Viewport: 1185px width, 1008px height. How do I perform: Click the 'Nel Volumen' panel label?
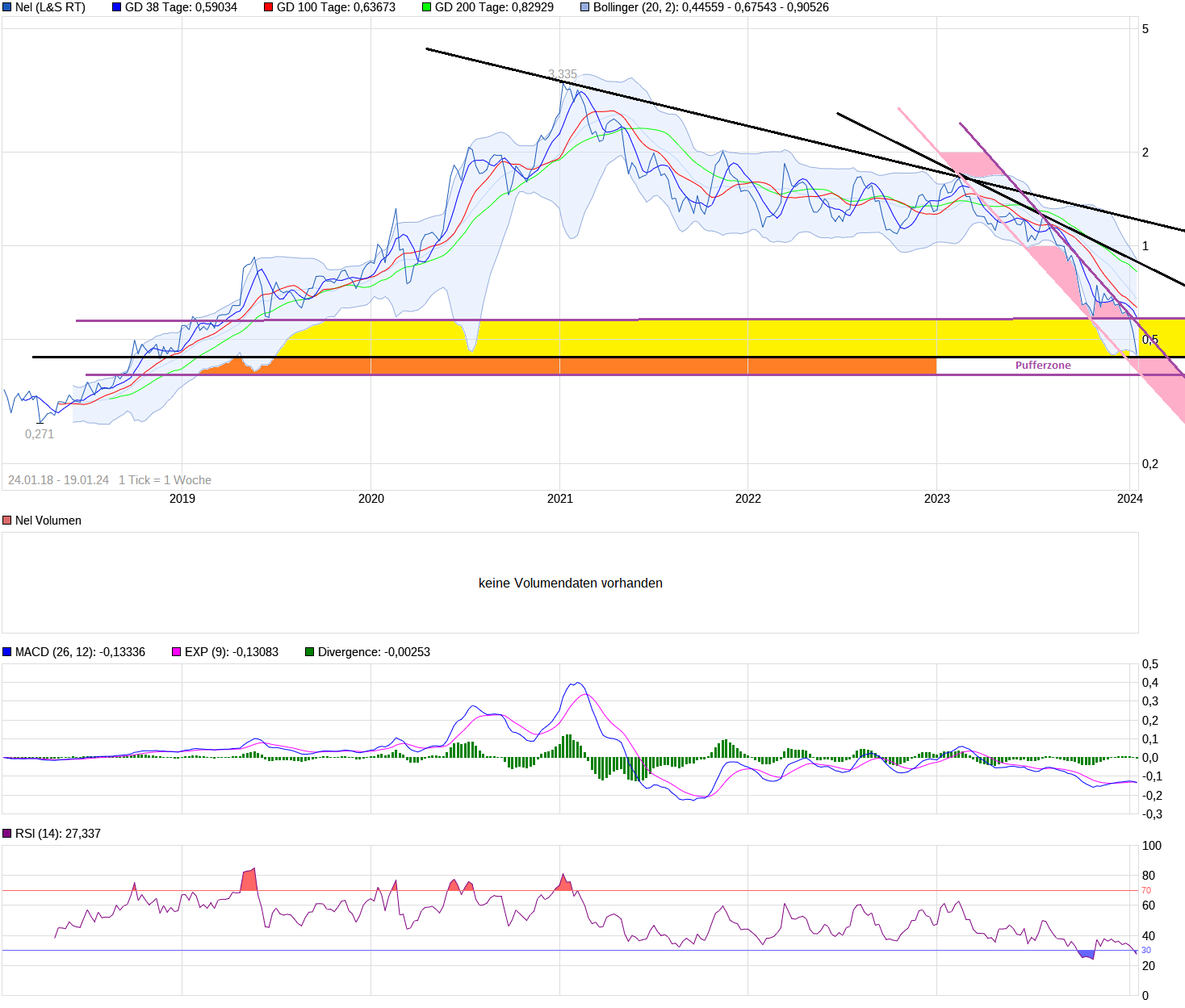[48, 521]
